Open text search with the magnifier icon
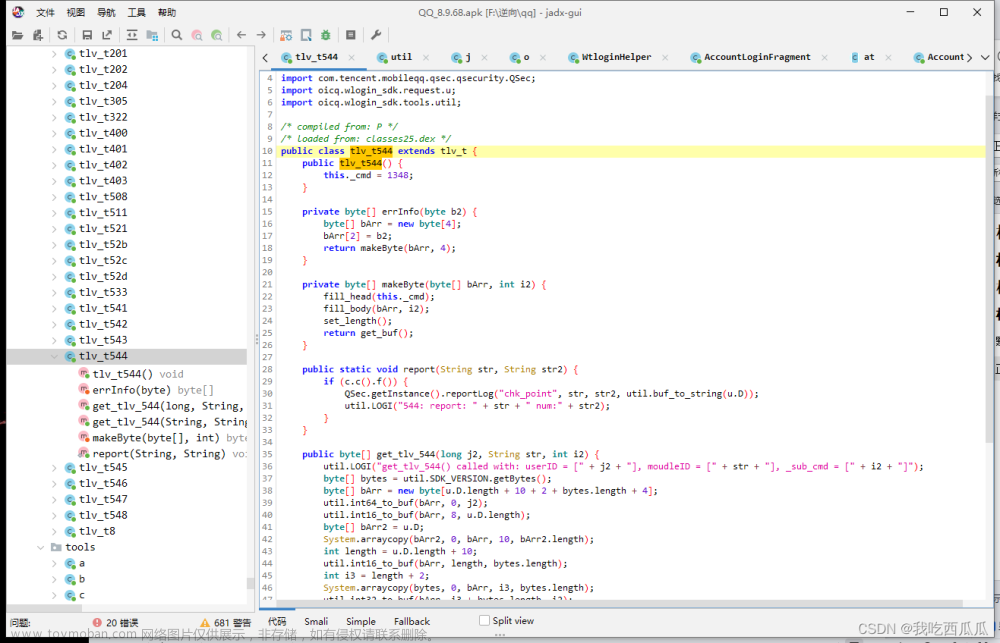Screen dimensions: 1000x643 [x=177, y=35]
